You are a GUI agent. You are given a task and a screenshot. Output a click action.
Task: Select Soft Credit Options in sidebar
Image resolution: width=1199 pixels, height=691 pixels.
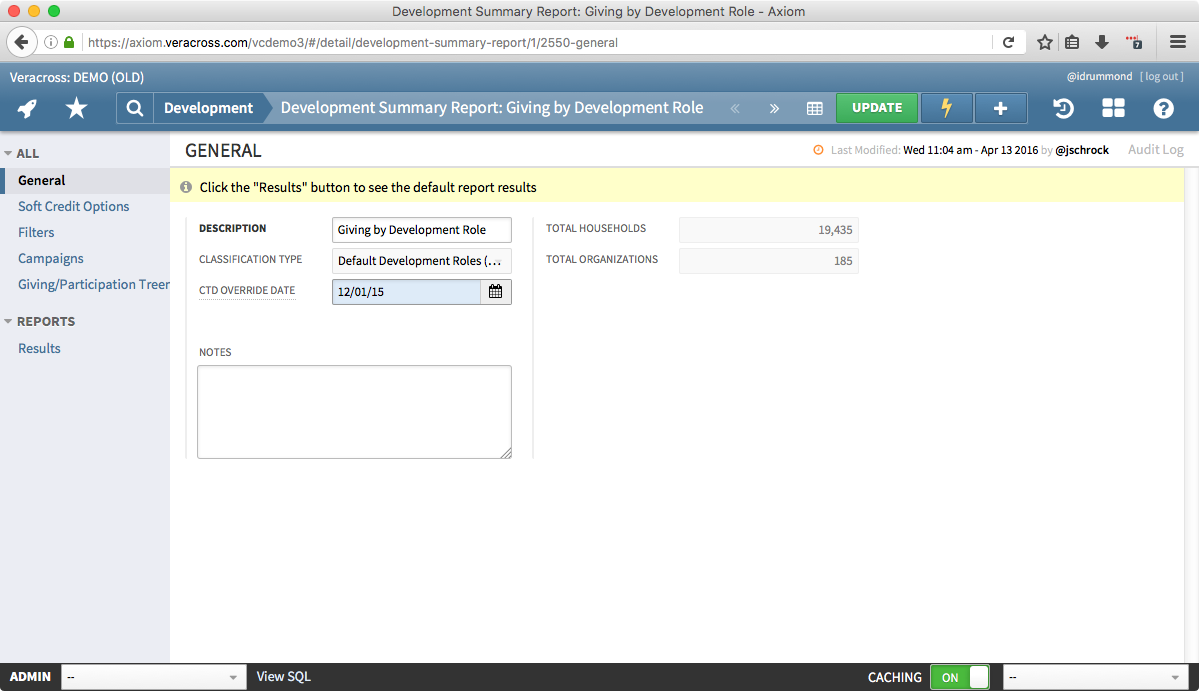[x=73, y=206]
